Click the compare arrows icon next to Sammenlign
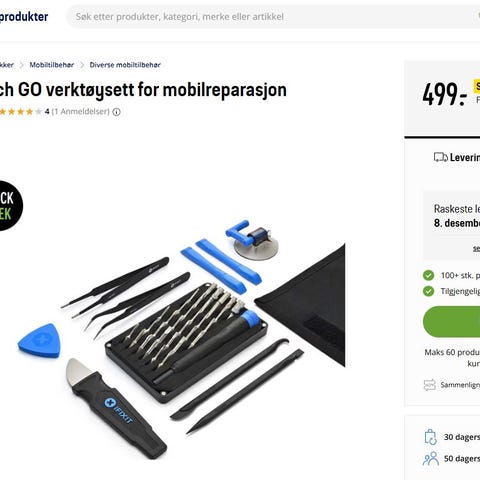This screenshot has width=480, height=480. tap(430, 385)
